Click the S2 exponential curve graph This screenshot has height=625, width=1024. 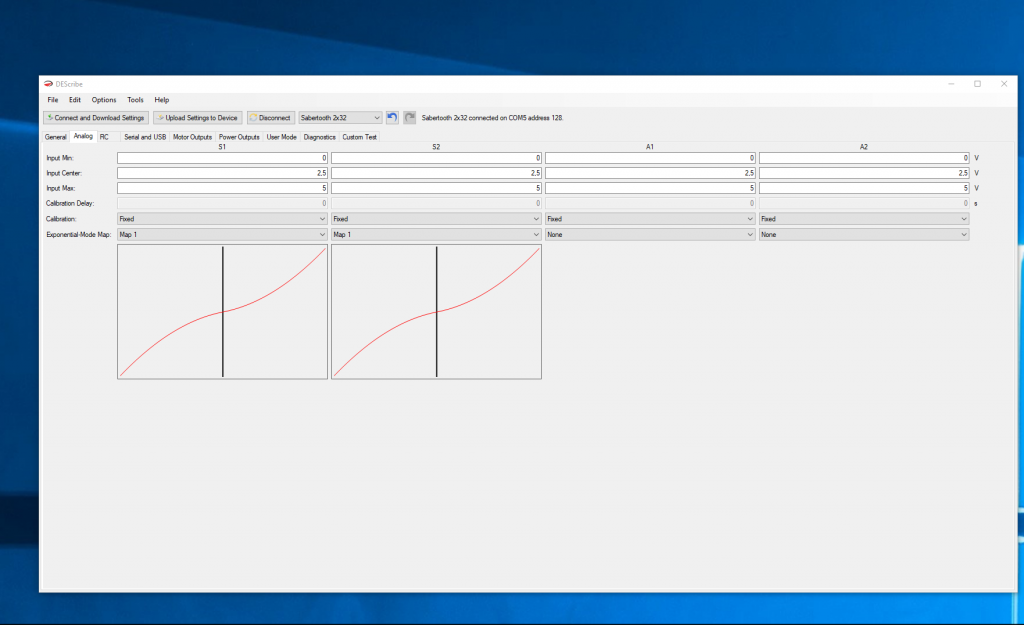436,312
